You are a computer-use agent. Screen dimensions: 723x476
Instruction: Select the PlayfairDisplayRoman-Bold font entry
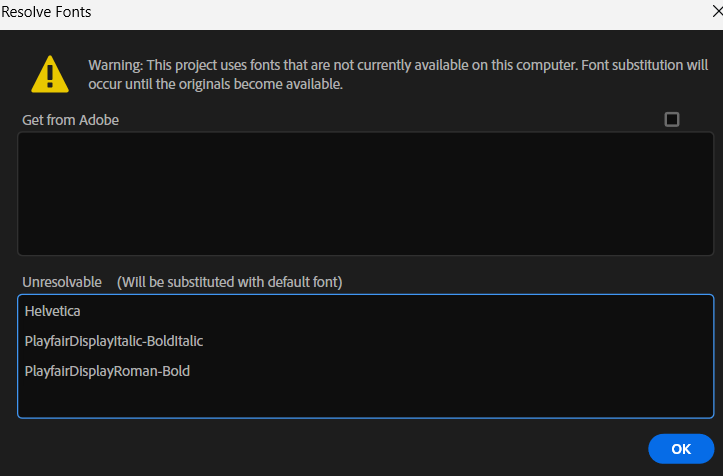(107, 372)
